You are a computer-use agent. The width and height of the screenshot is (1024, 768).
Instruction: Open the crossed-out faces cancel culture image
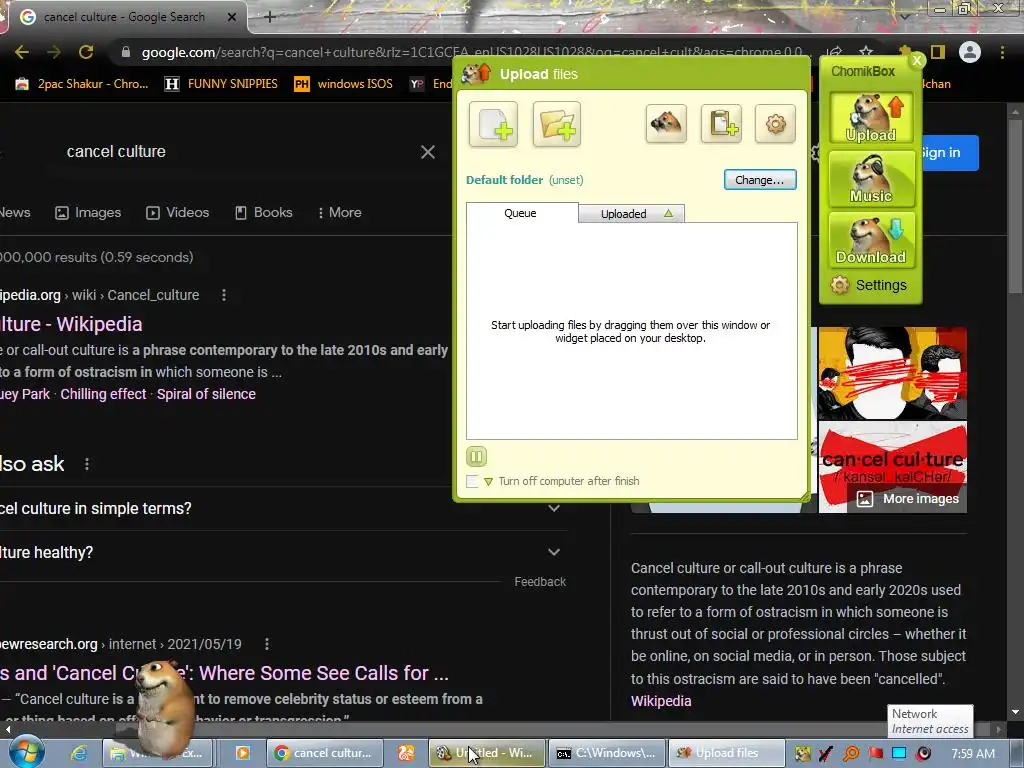point(893,374)
